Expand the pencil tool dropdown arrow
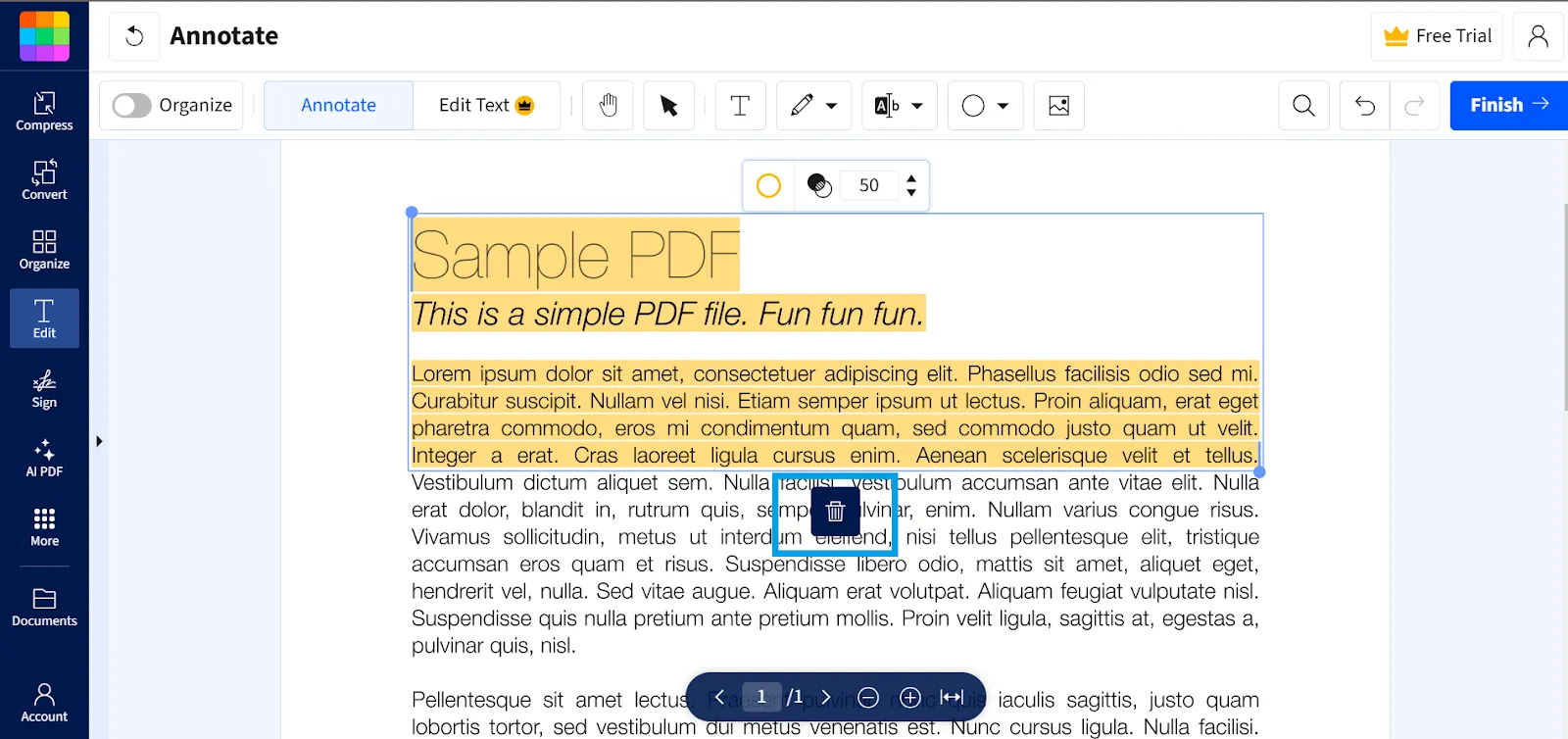Screen dimensions: 1568x739 pos(831,106)
